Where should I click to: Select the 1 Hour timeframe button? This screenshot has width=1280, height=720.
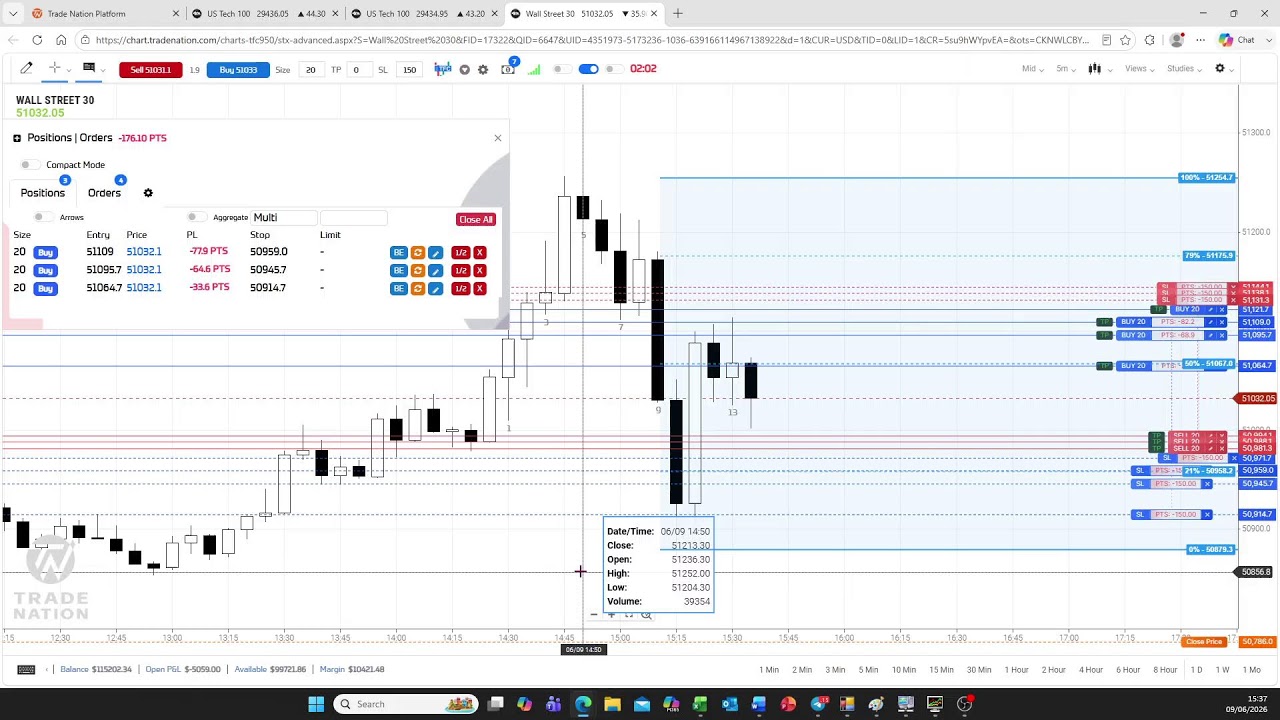[1016, 670]
